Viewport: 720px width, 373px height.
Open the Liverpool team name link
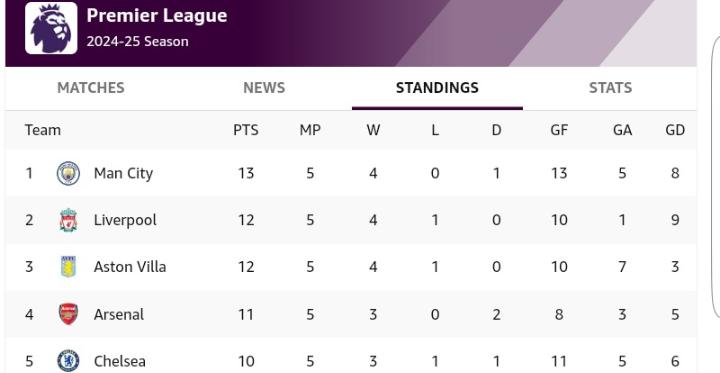[125, 220]
